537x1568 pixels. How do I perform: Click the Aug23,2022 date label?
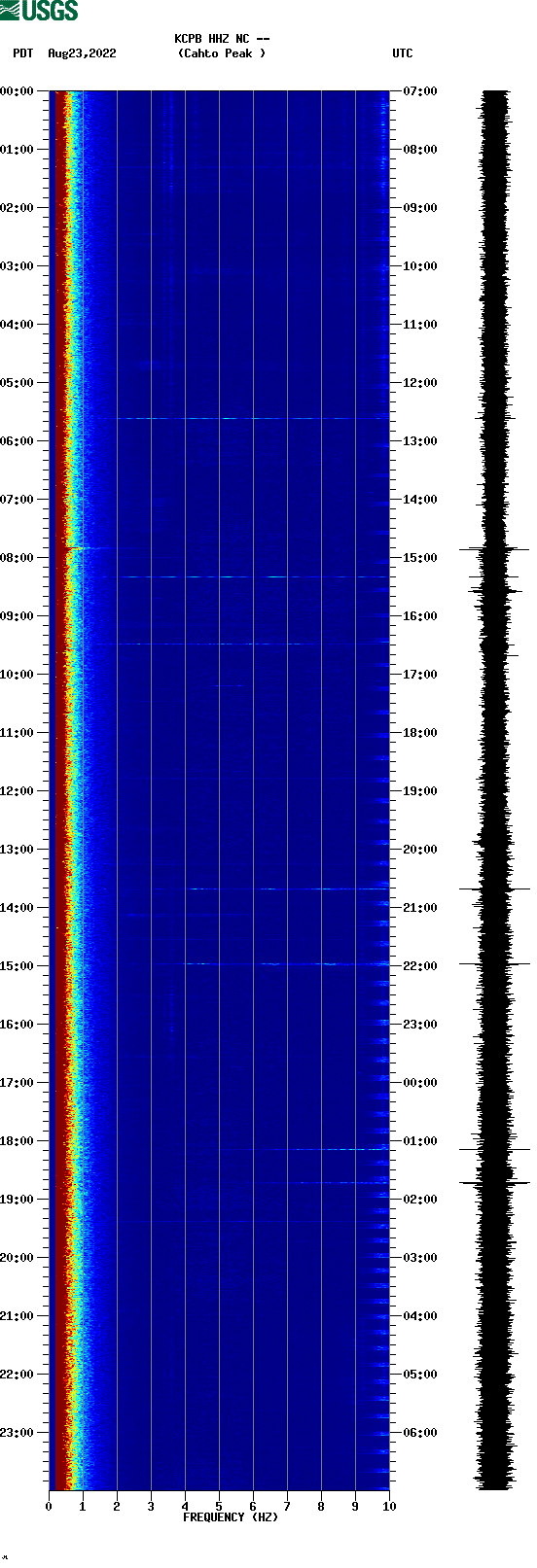(x=82, y=53)
